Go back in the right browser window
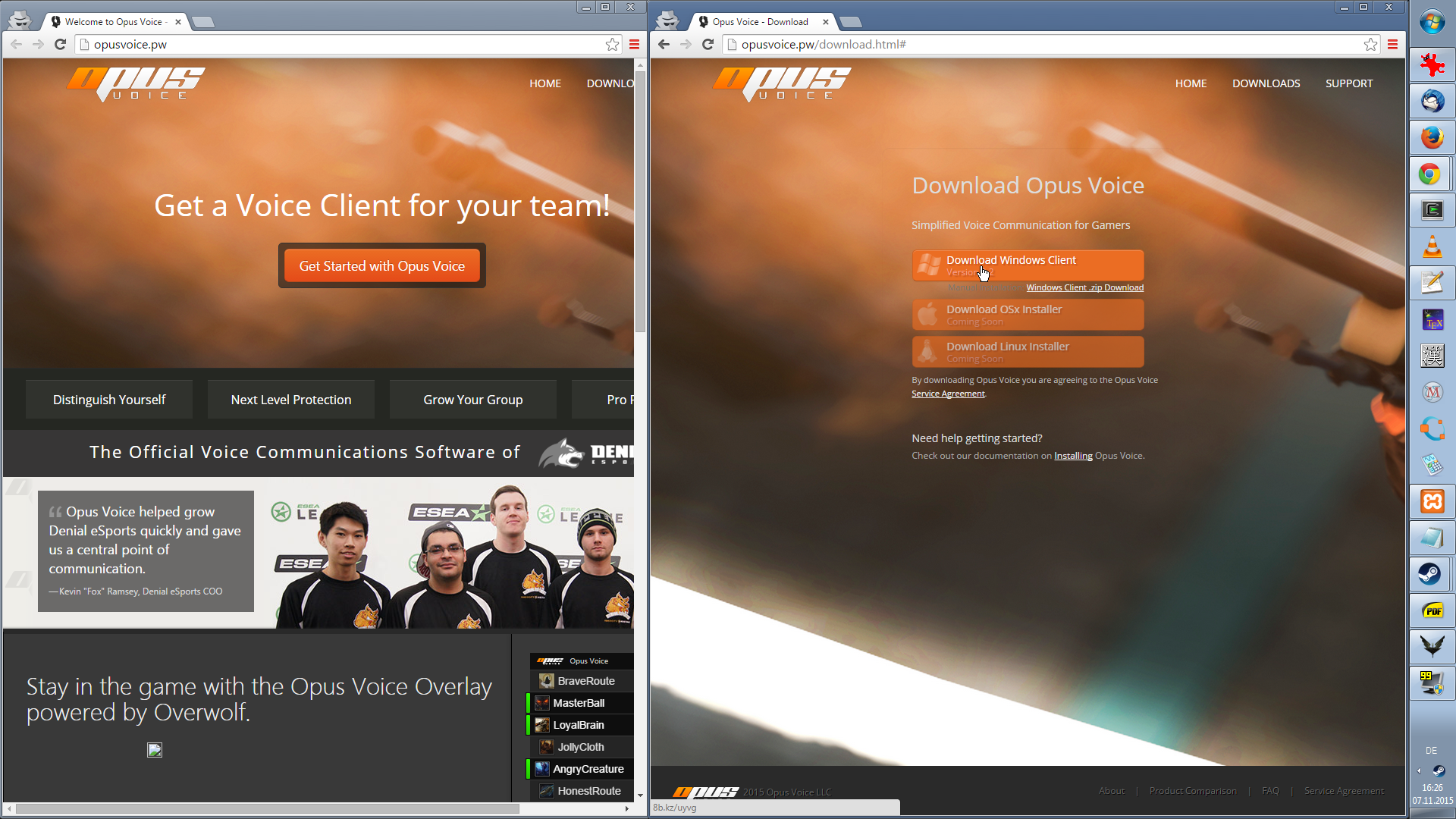The image size is (1456, 819). [664, 45]
